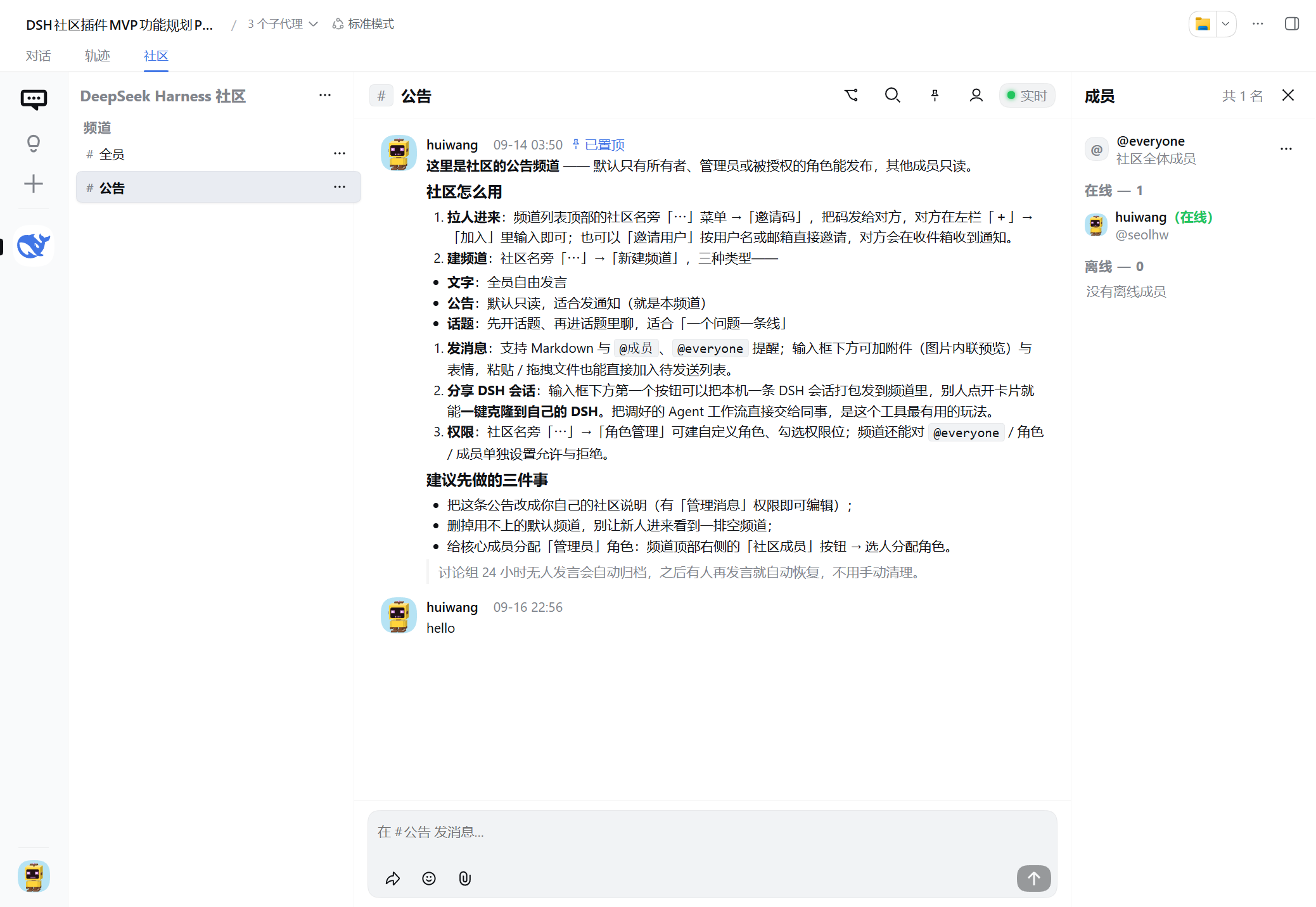Screen dimensions: 1316x907
Task: Switch to the 轨迹 tab
Action: [x=97, y=56]
